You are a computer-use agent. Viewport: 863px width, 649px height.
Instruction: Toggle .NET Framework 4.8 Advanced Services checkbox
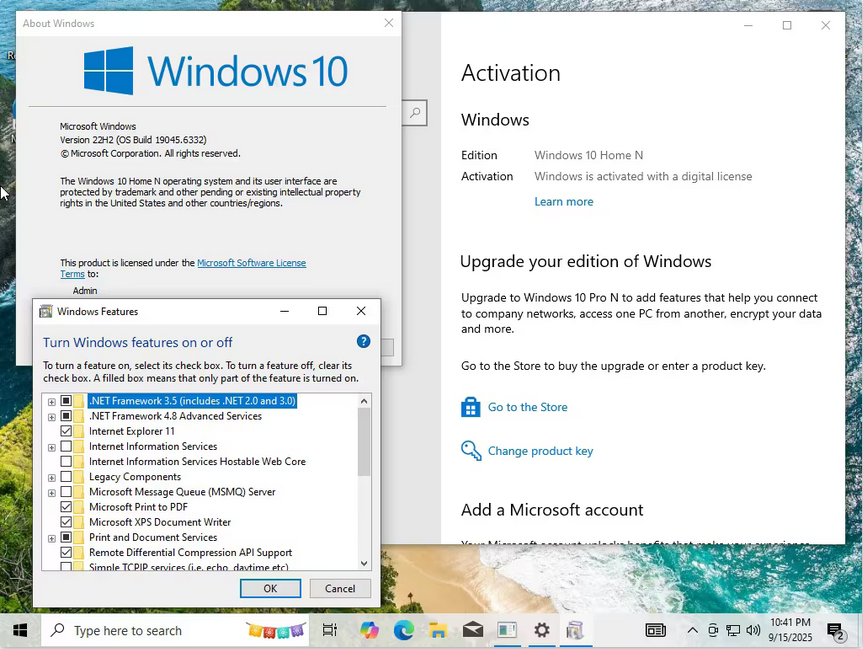[x=66, y=416]
